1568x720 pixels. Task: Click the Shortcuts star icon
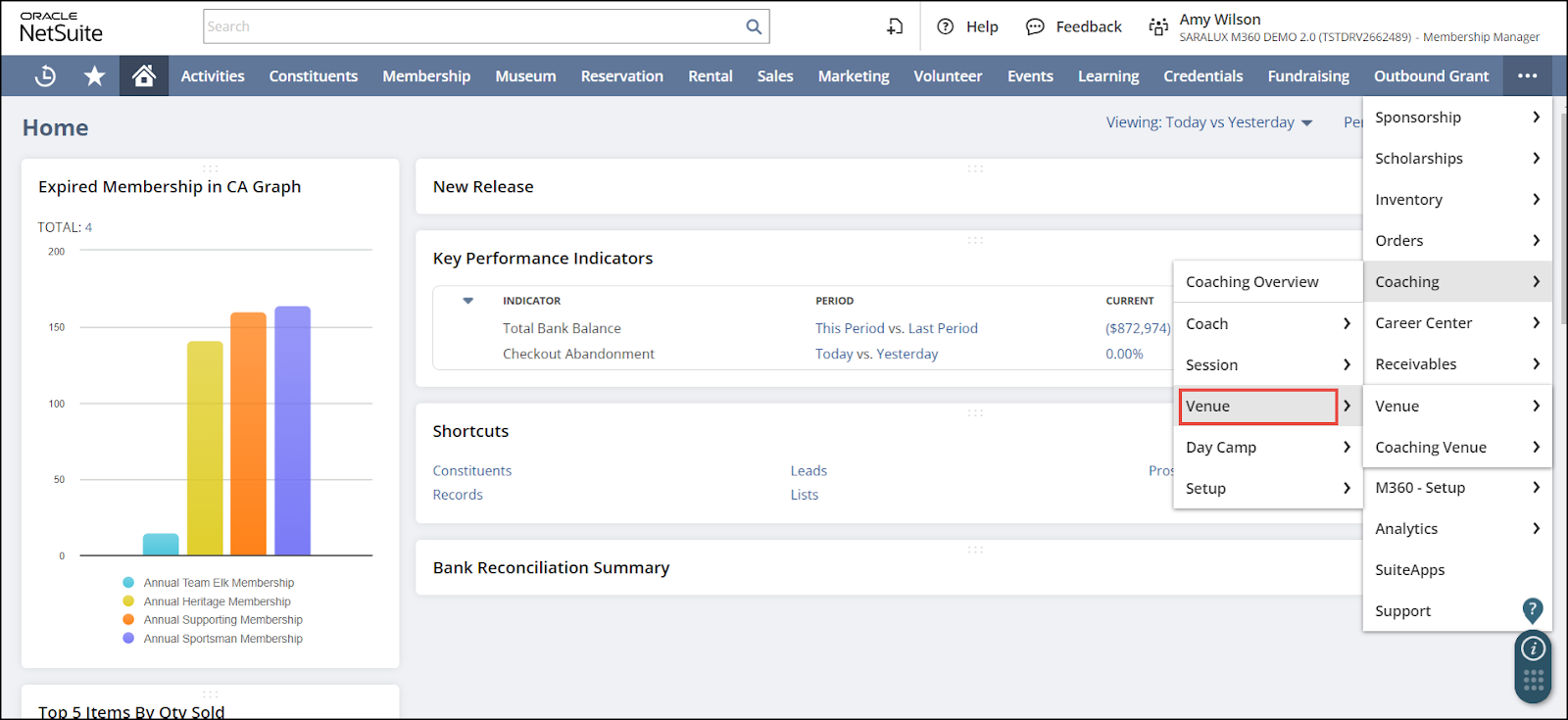[x=94, y=76]
